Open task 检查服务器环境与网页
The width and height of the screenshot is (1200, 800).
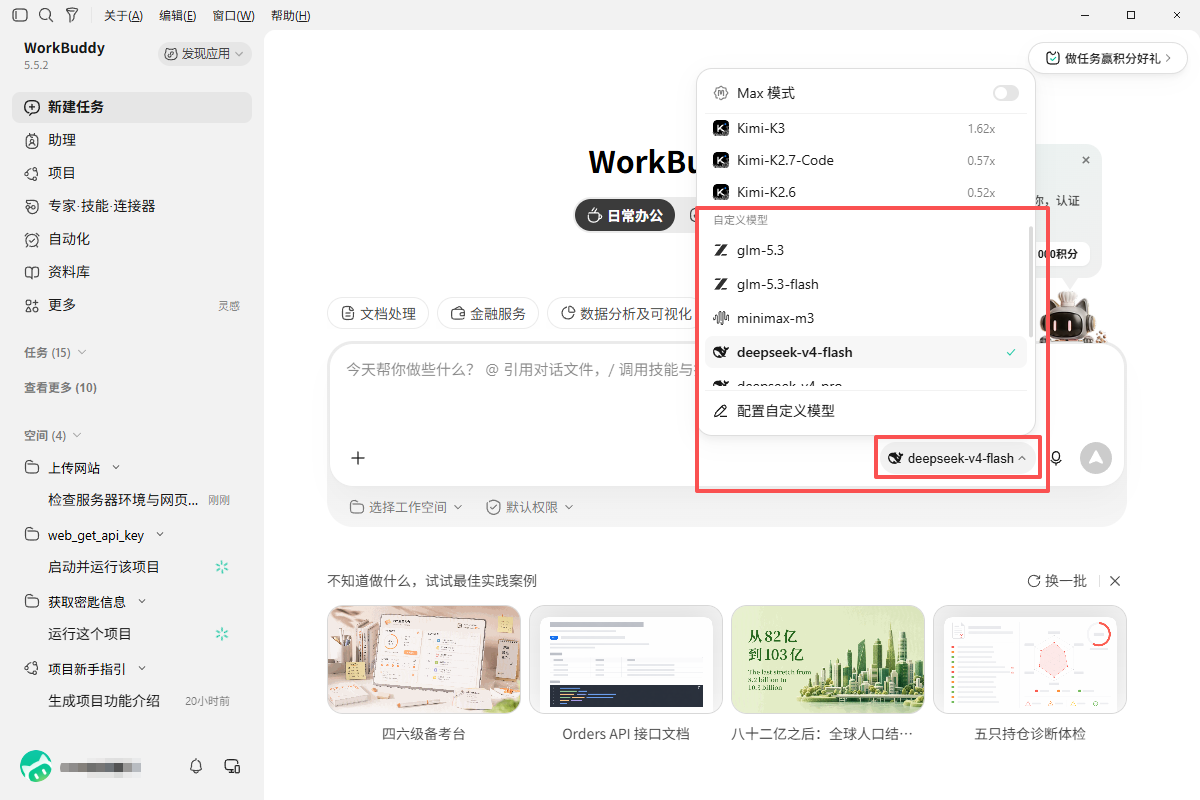point(123,499)
